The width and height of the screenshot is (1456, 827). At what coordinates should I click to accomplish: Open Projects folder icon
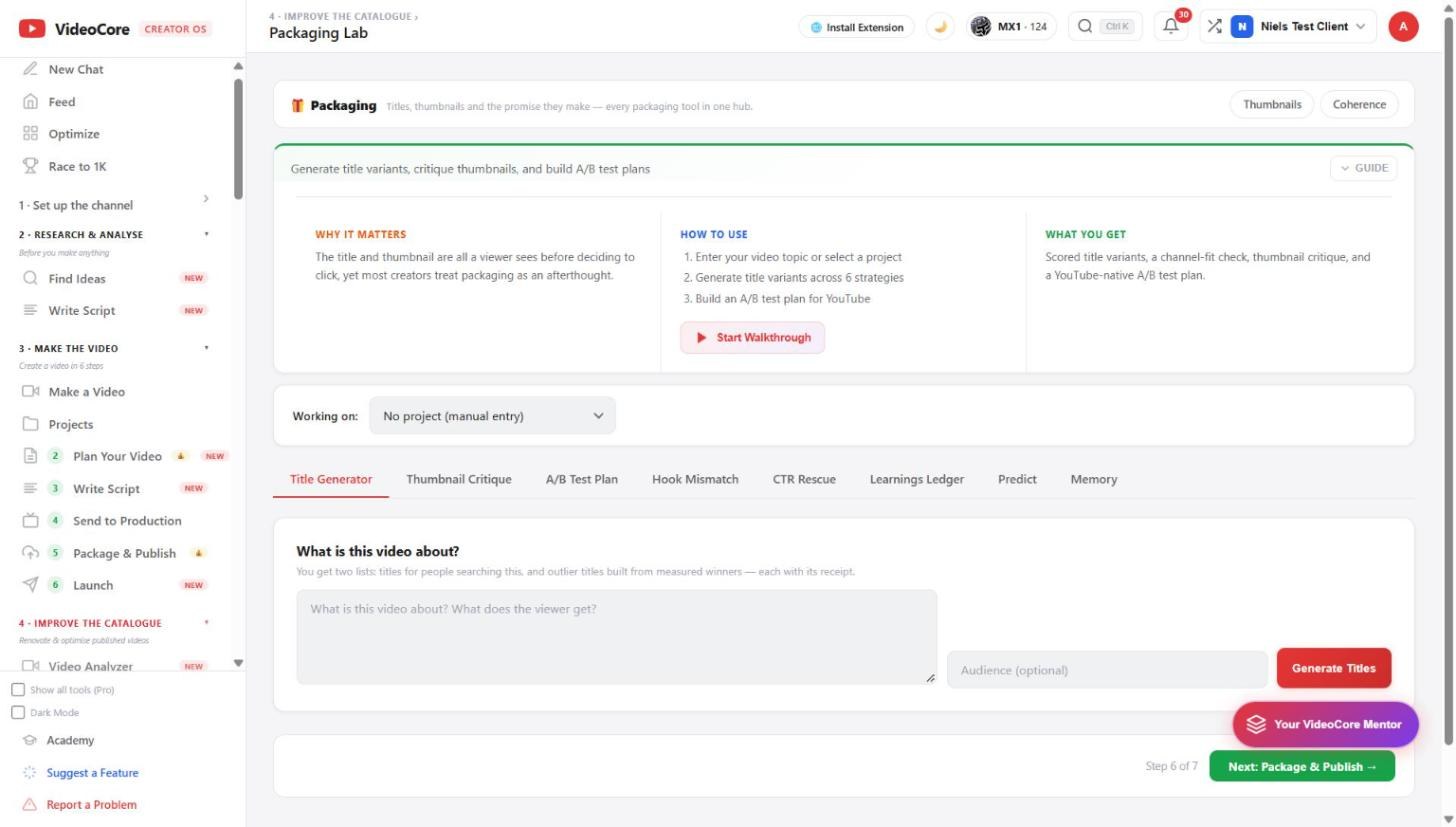[x=30, y=424]
